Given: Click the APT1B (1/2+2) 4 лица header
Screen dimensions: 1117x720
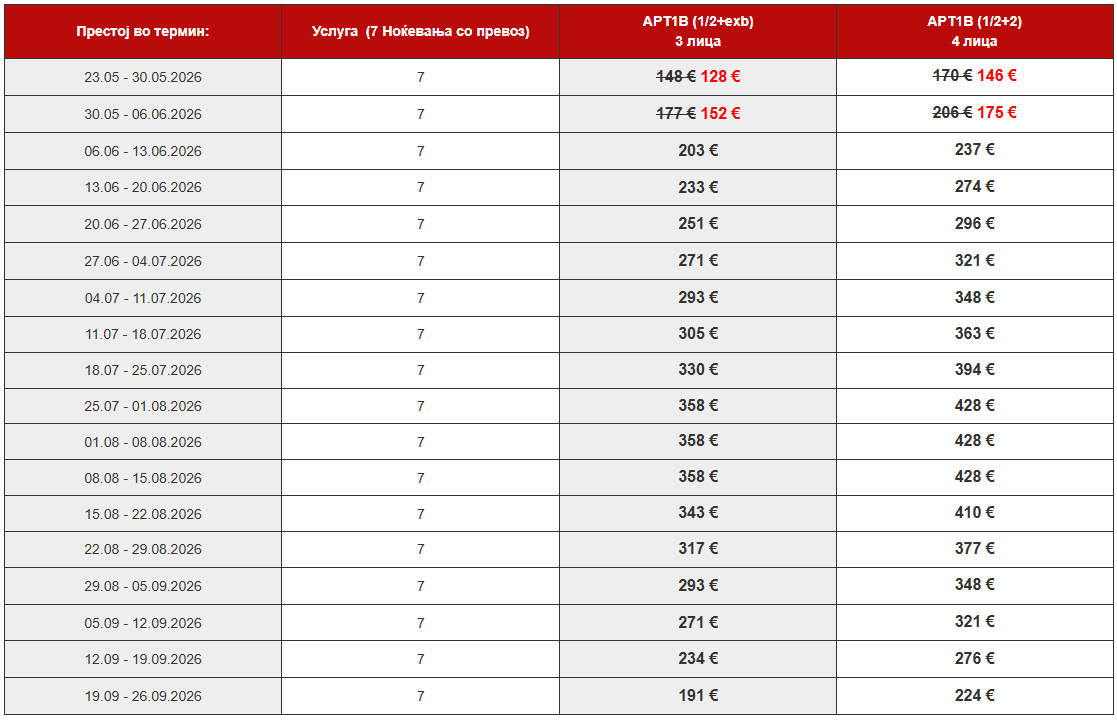Looking at the screenshot, I should coord(974,31).
